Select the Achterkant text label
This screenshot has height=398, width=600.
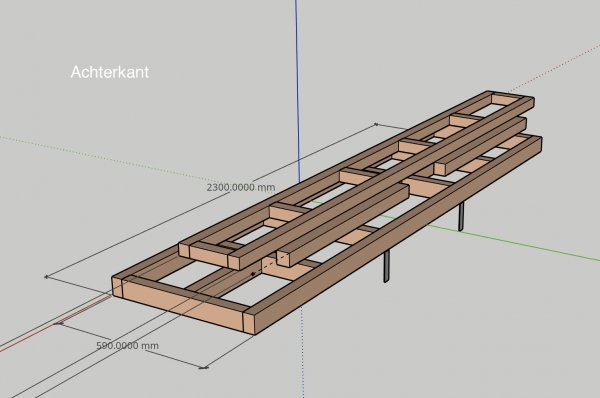pyautogui.click(x=110, y=72)
